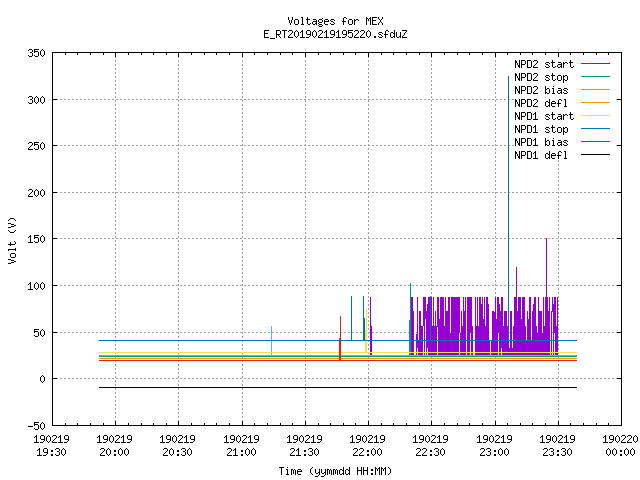The image size is (640, 480).
Task: Click the red NPD1 bias legend line
Action: [x=595, y=142]
